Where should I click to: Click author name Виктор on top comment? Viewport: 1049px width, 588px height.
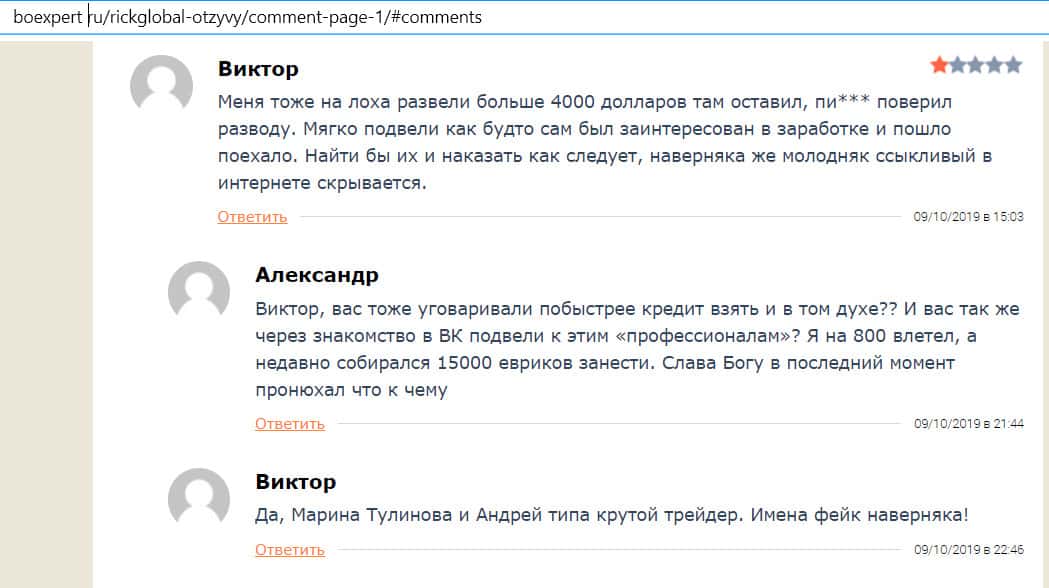(x=258, y=69)
